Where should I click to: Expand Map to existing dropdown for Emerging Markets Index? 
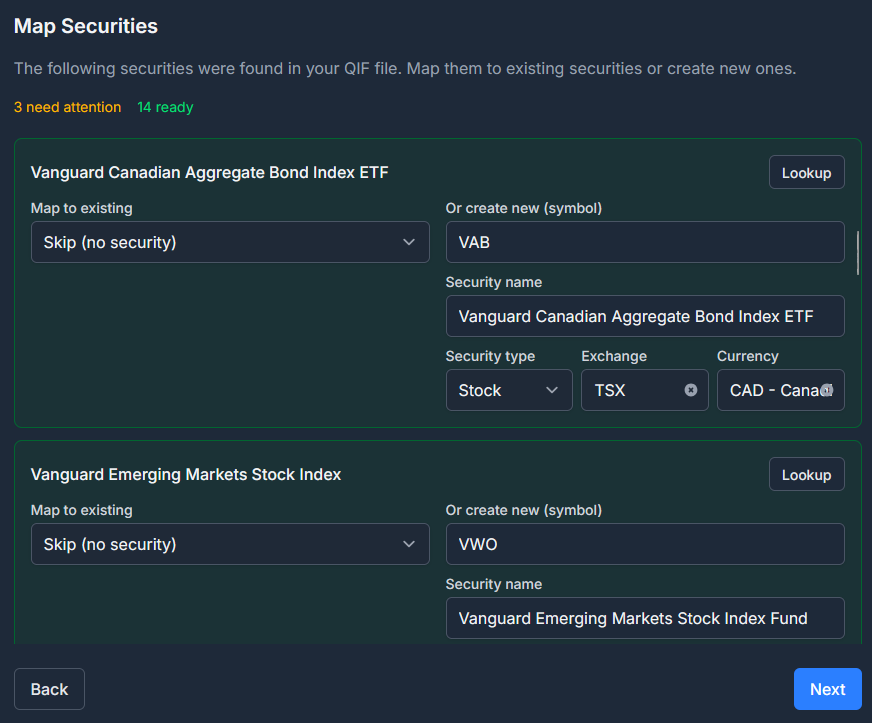[230, 544]
